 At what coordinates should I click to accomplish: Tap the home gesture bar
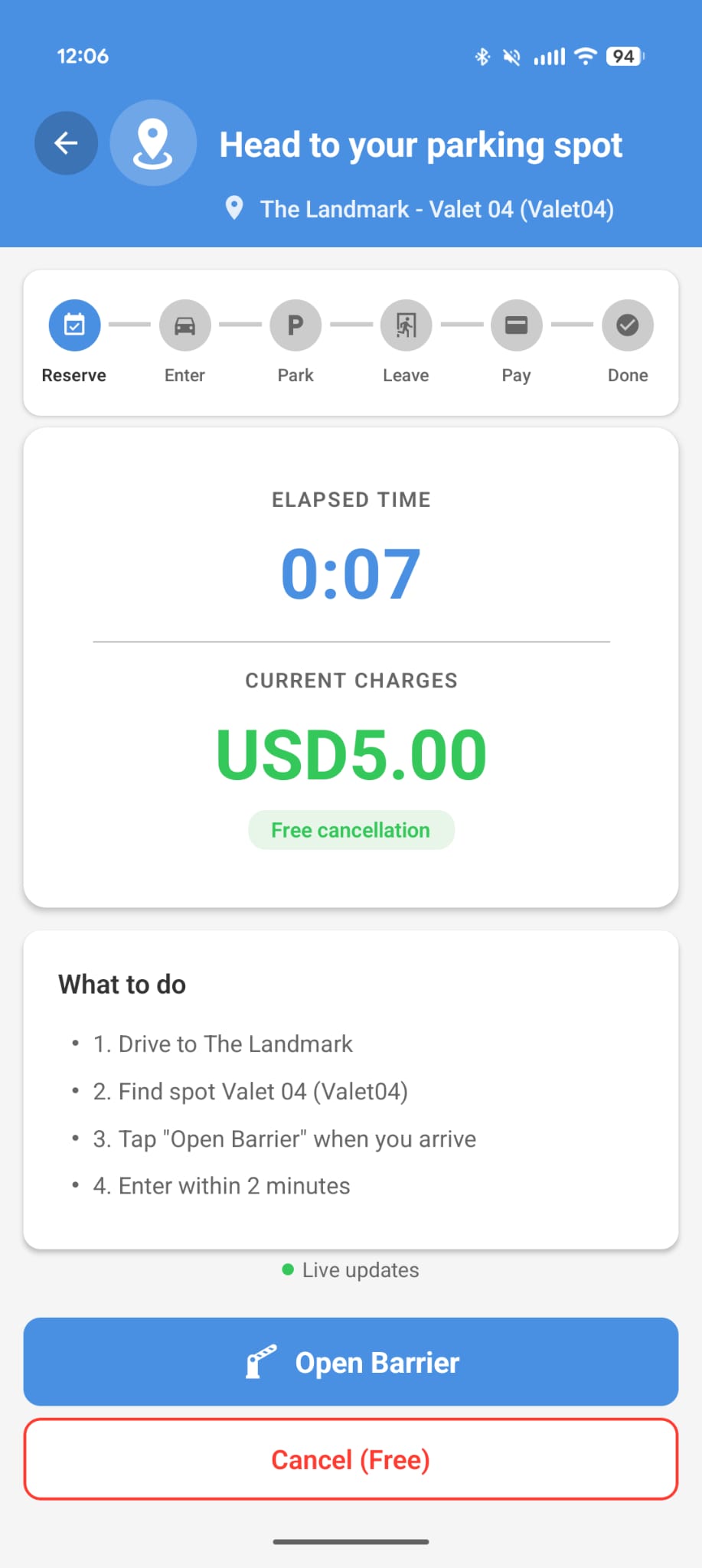pos(351,1541)
